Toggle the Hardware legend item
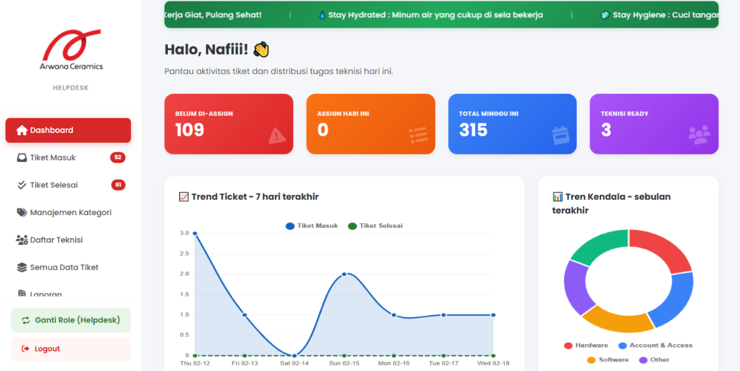This screenshot has width=740, height=371. (x=586, y=346)
